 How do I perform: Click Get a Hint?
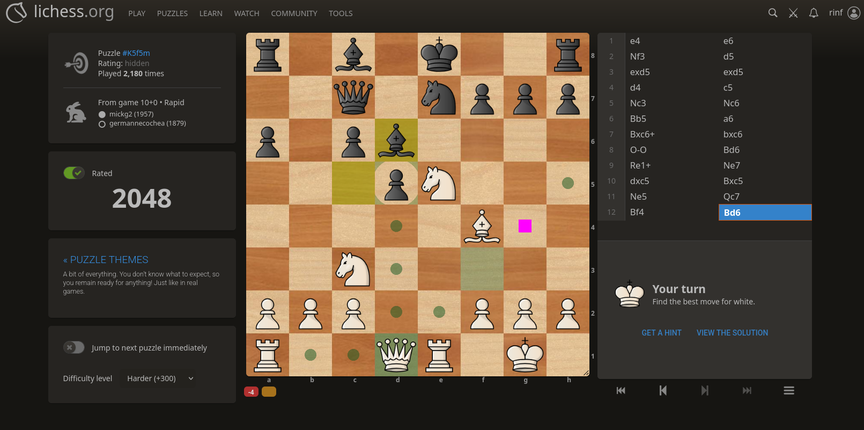click(661, 332)
